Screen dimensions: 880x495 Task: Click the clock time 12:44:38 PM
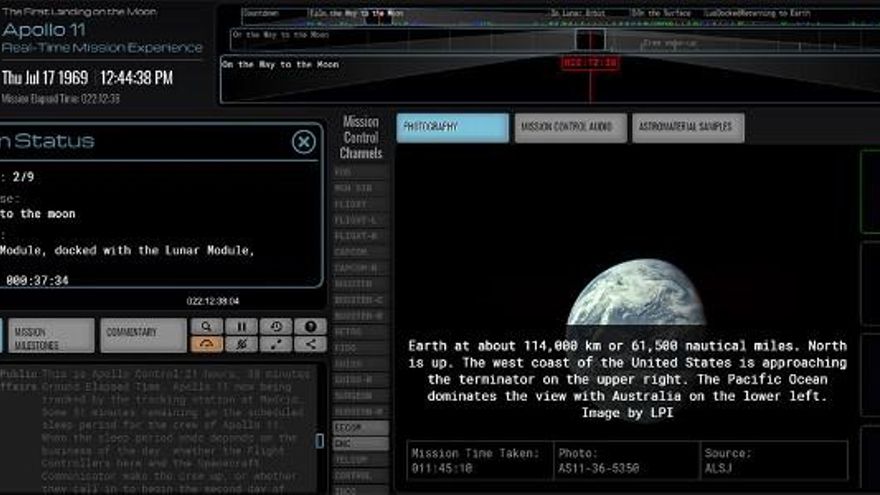pos(136,78)
